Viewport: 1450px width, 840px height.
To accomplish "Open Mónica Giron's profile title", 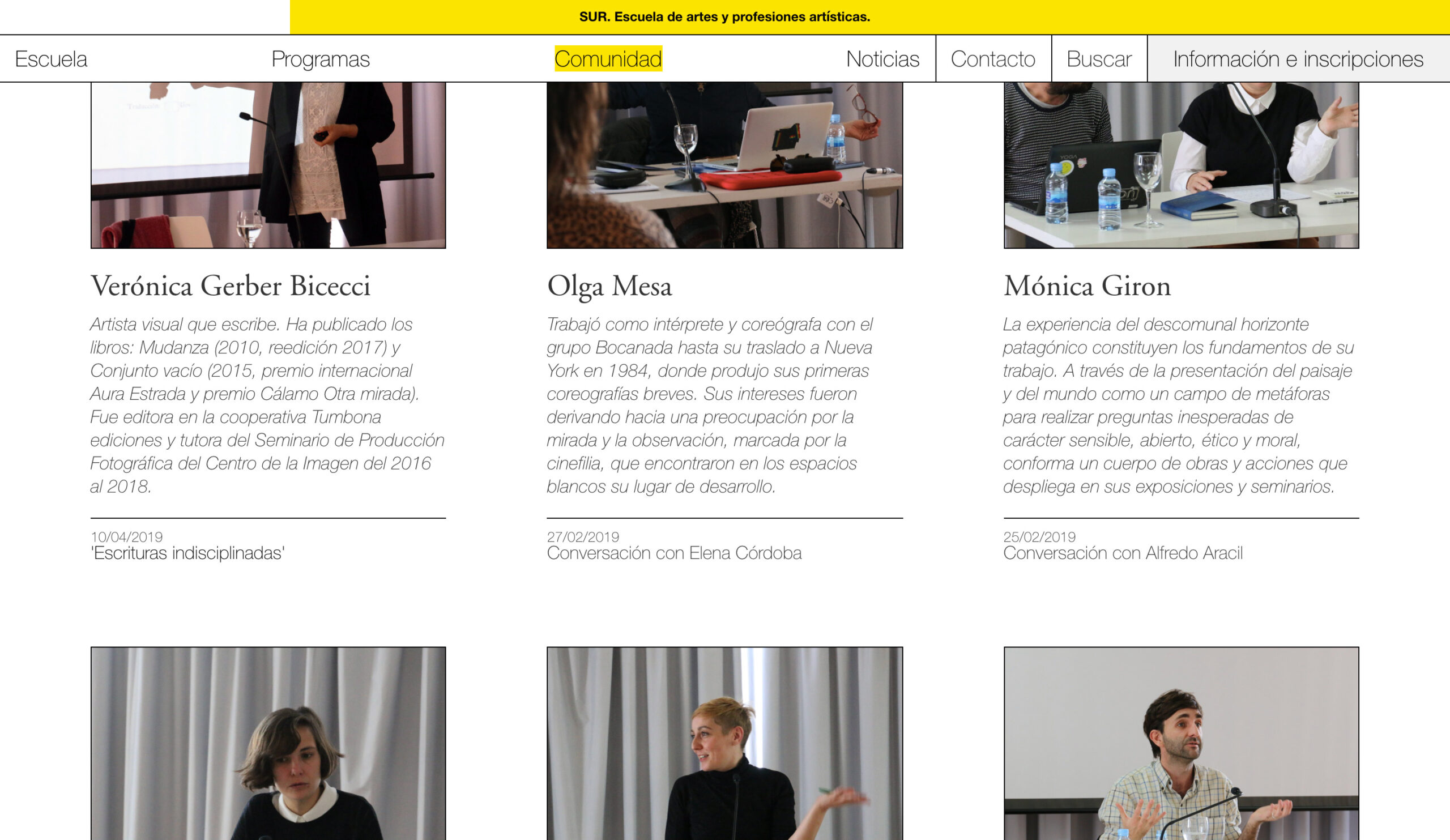I will (1087, 286).
